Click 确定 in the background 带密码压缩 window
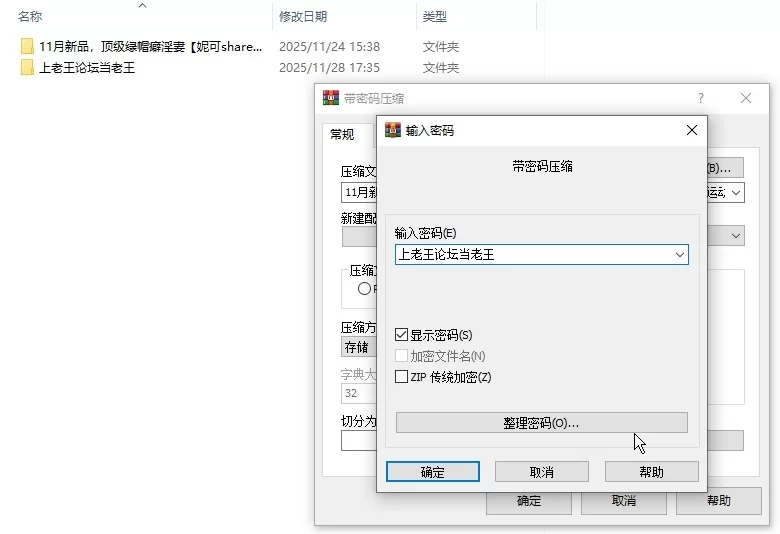The width and height of the screenshot is (780, 534). click(529, 503)
